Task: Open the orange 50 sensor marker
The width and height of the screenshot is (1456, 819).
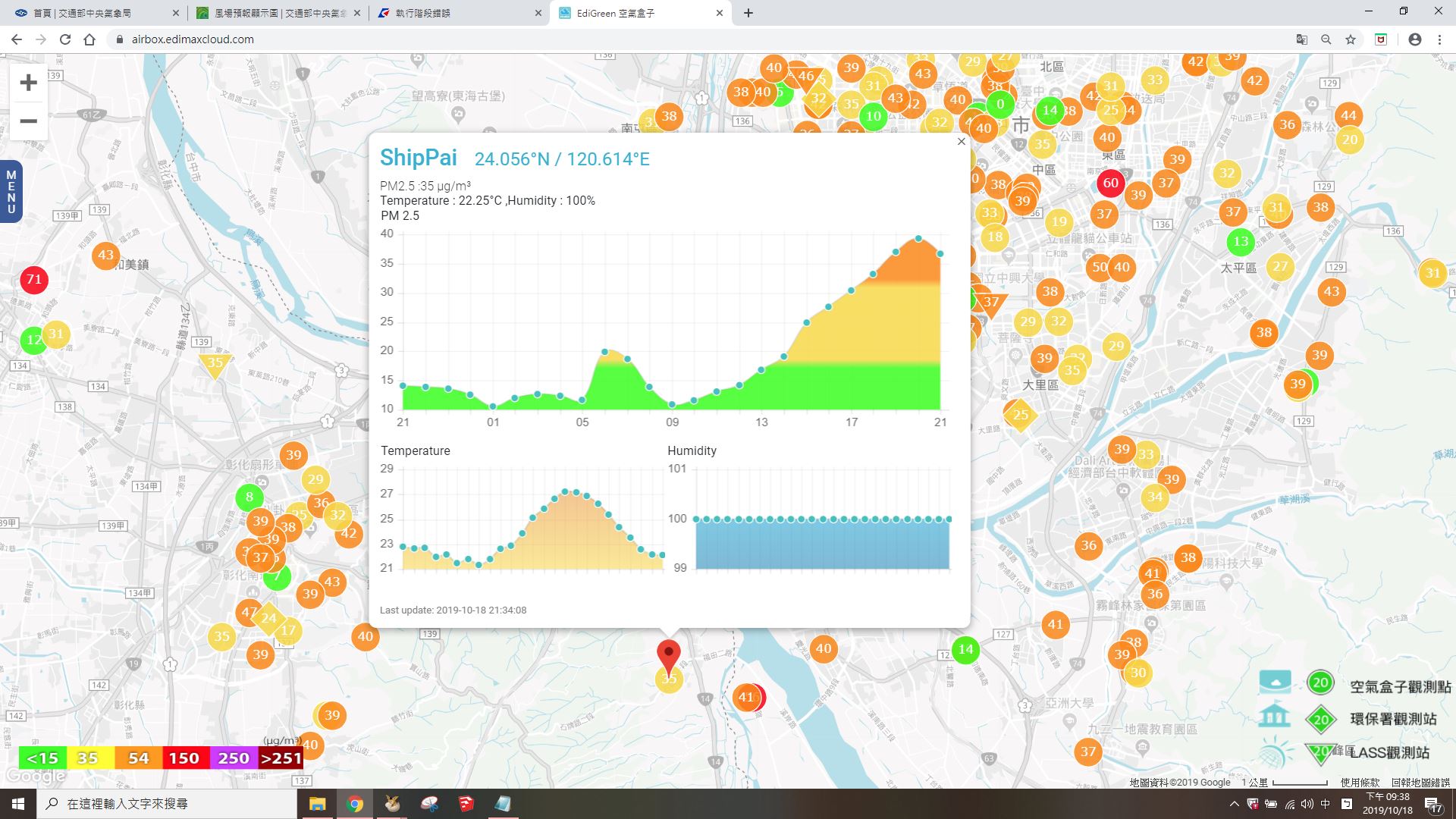Action: [x=1098, y=267]
